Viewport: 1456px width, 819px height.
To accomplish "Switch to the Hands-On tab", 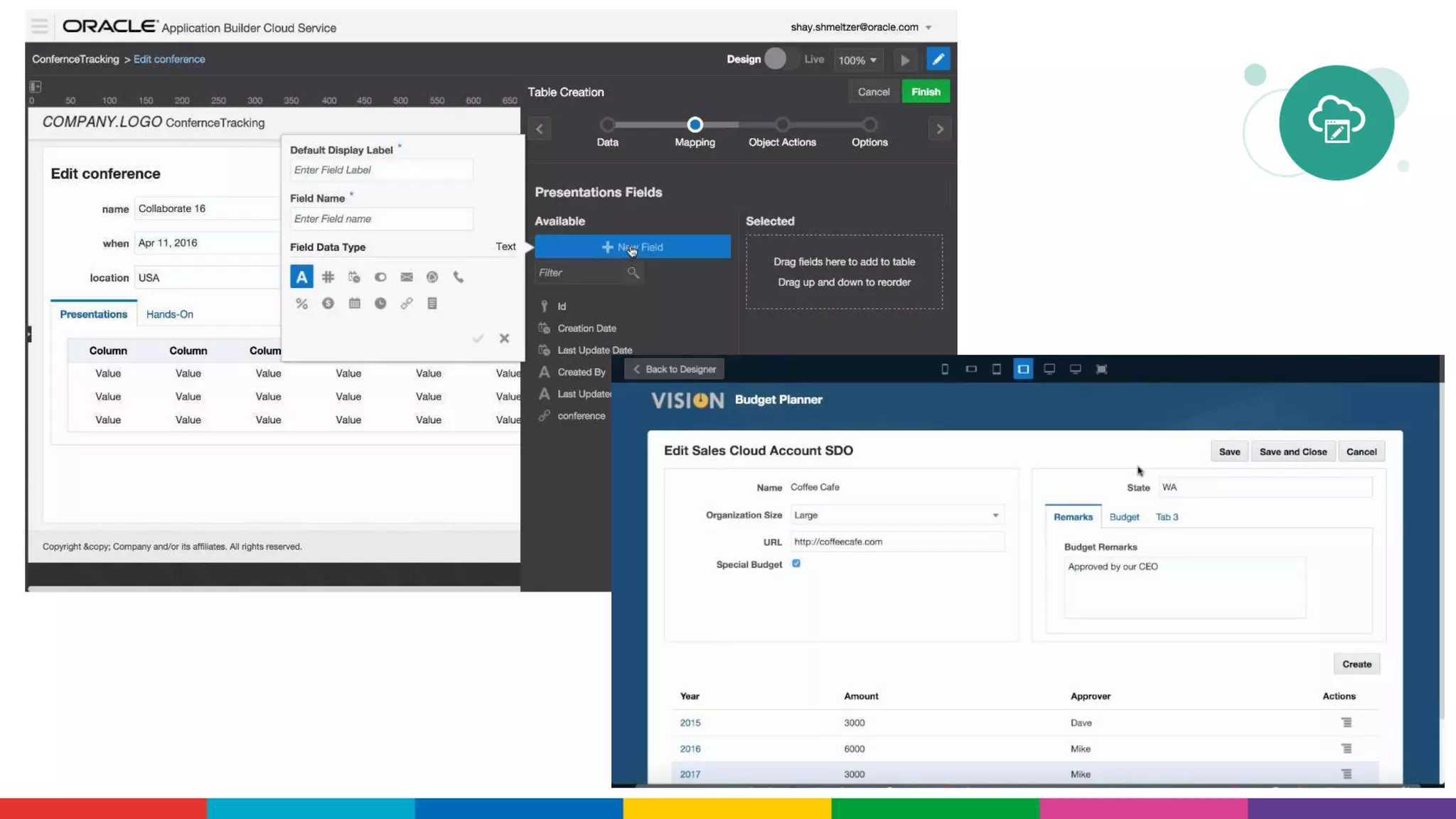I will [169, 314].
